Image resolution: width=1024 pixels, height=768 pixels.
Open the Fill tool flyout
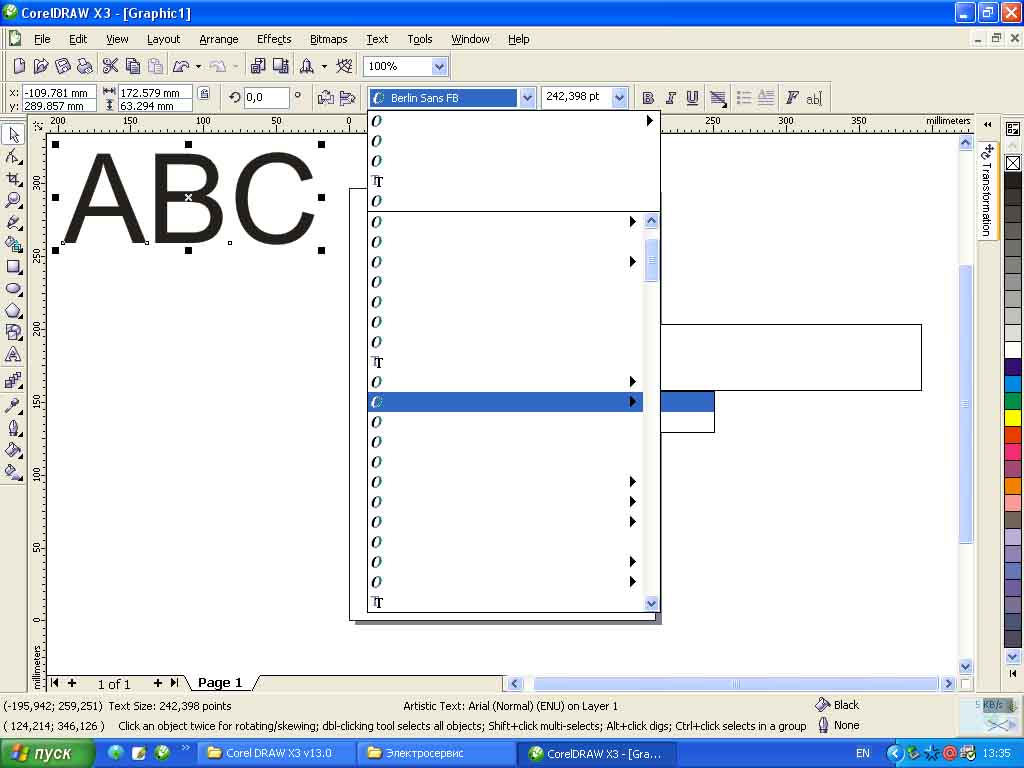point(13,450)
